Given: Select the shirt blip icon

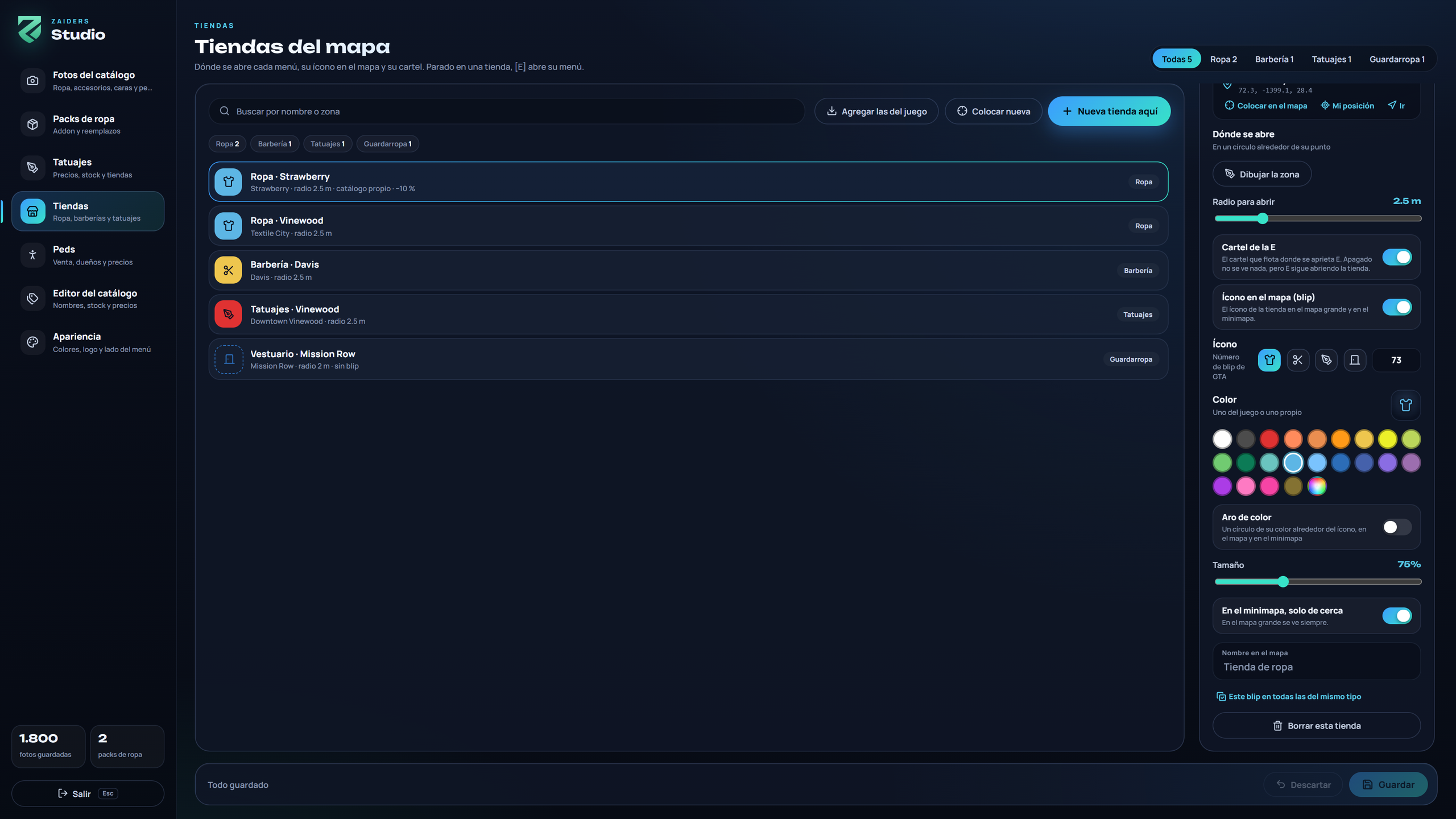Looking at the screenshot, I should tap(1269, 360).
